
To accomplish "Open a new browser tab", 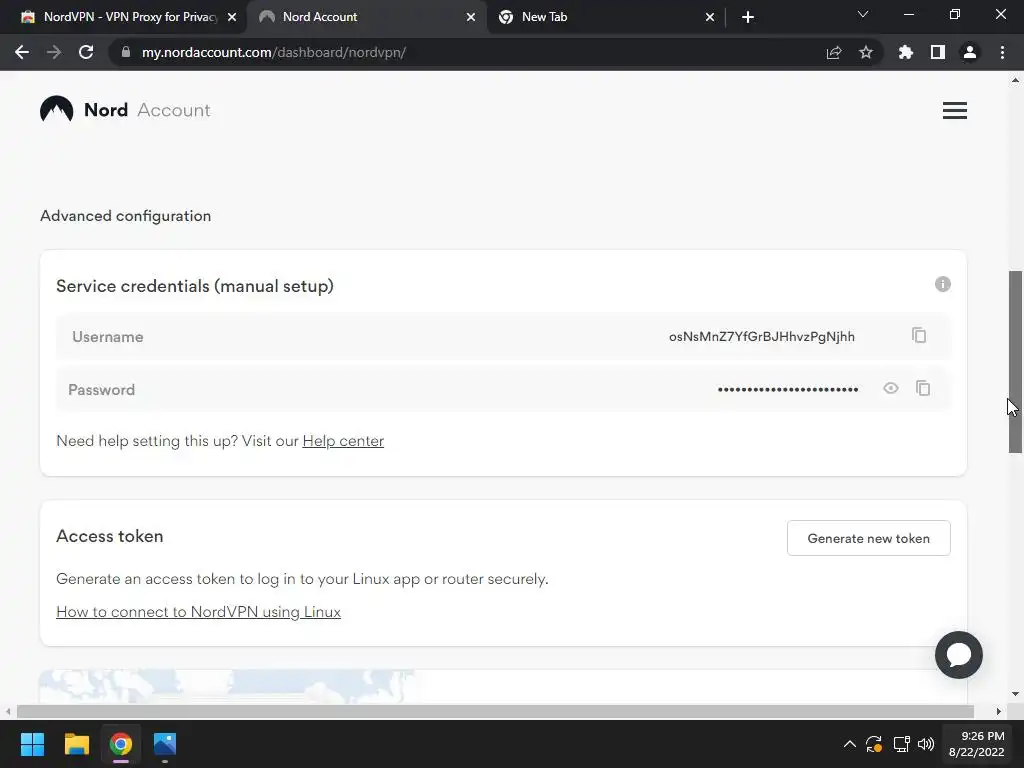I will tap(748, 18).
